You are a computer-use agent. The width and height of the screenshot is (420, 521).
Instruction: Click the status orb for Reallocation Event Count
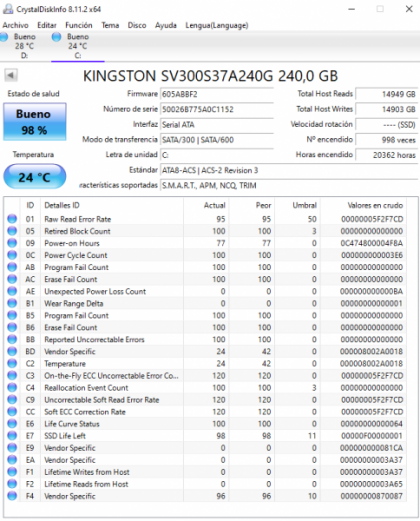(x=12, y=388)
